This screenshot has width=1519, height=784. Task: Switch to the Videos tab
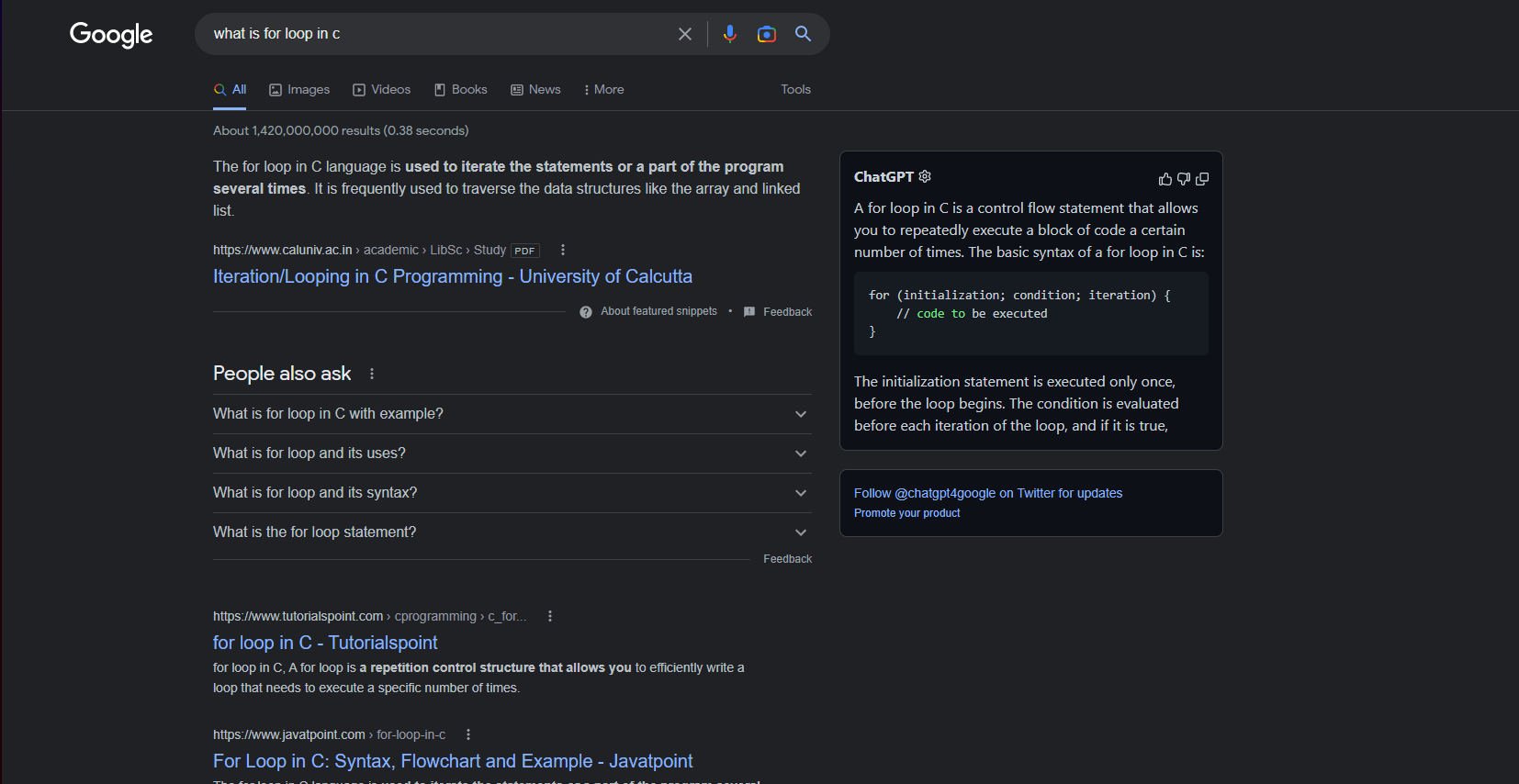click(382, 89)
